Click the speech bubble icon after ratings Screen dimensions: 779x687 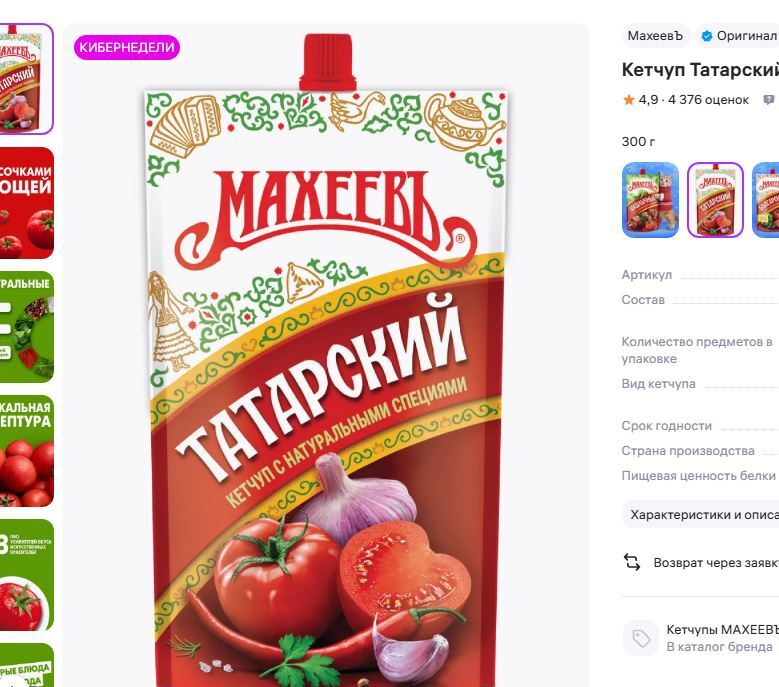[x=769, y=100]
